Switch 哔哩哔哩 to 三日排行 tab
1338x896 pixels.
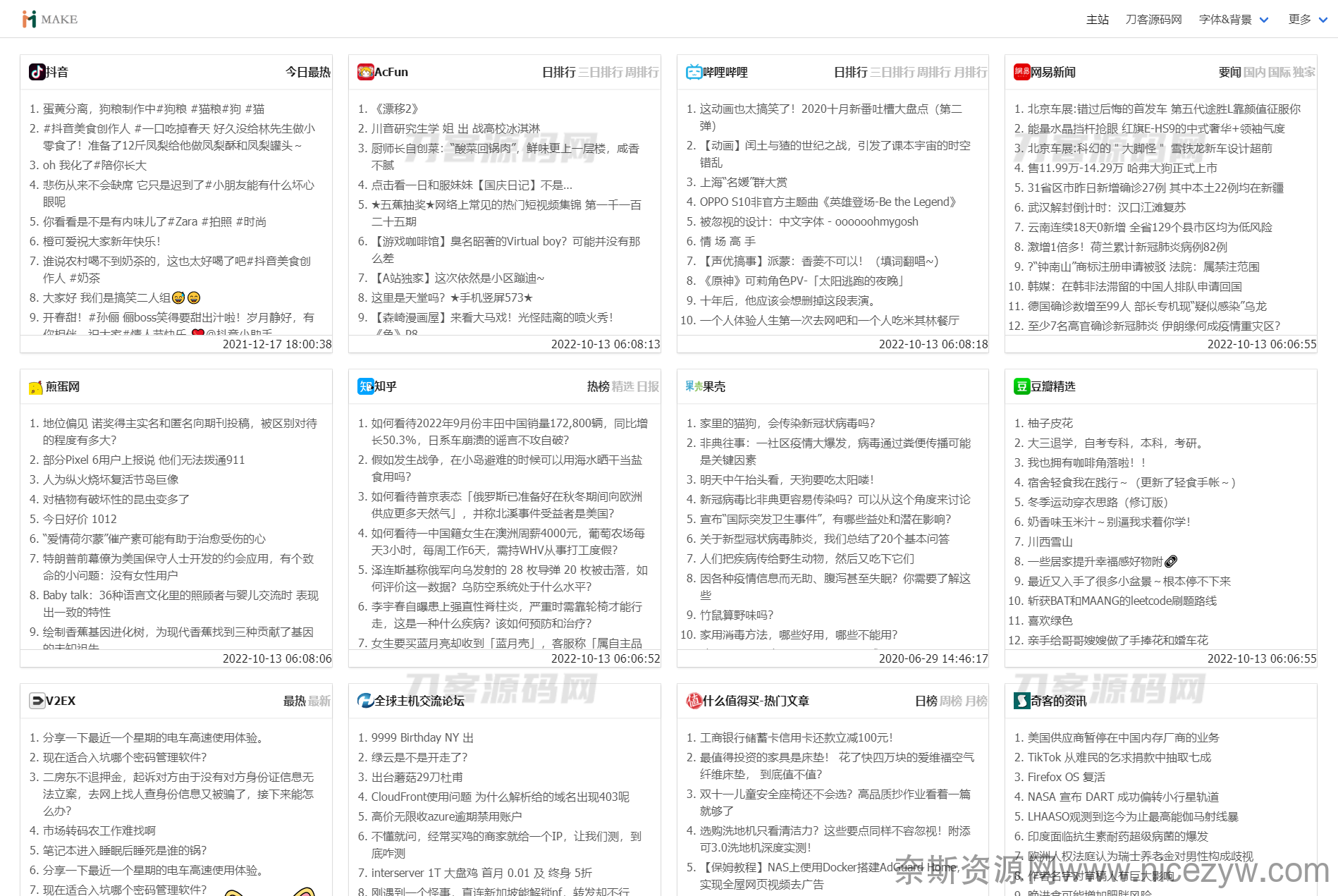tap(893, 72)
